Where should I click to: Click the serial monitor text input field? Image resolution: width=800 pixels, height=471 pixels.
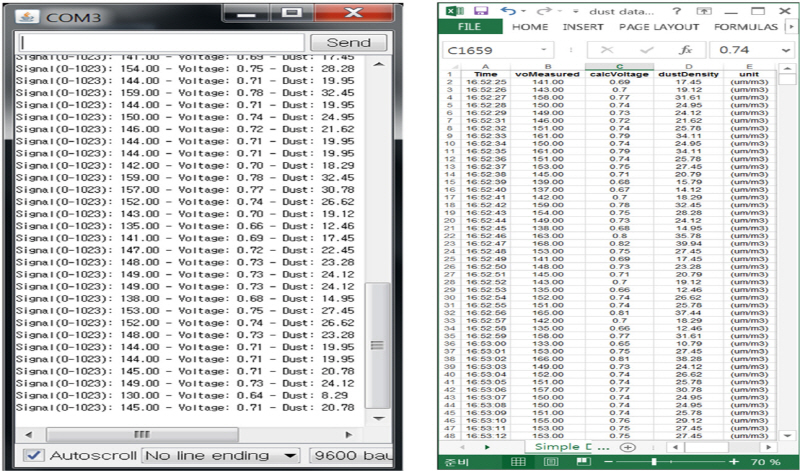click(160, 42)
